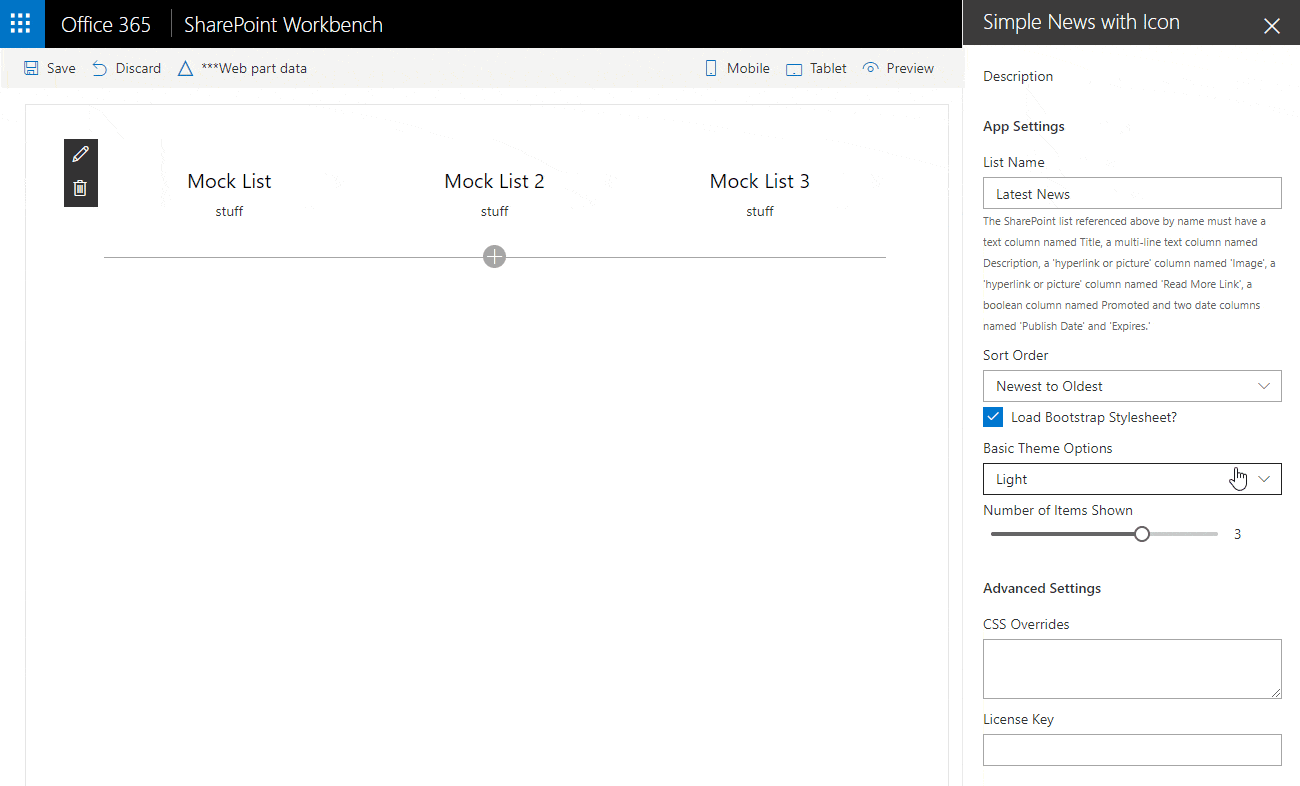1300x786 pixels.
Task: Click the Number of Items Shown slider handle
Action: point(1142,534)
